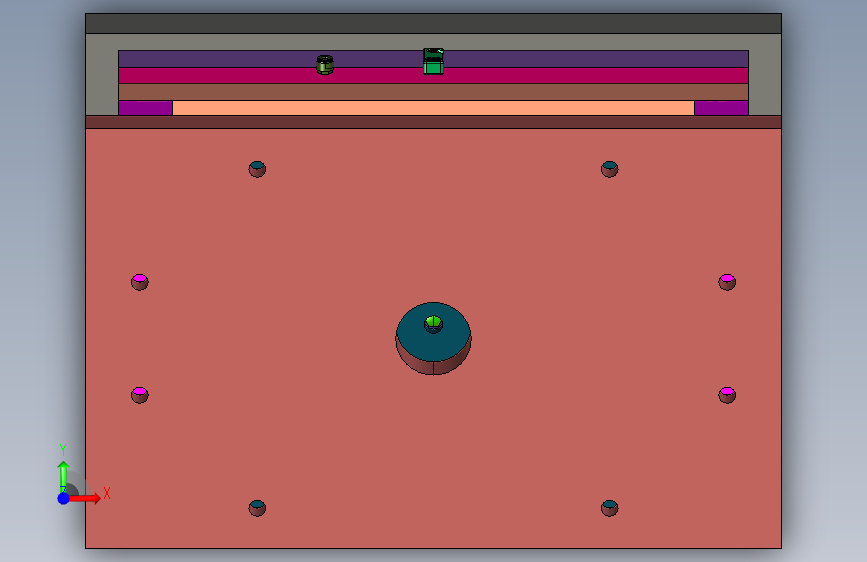Select the lower magenta hole on the right edge
This screenshot has width=867, height=562.
(x=727, y=395)
